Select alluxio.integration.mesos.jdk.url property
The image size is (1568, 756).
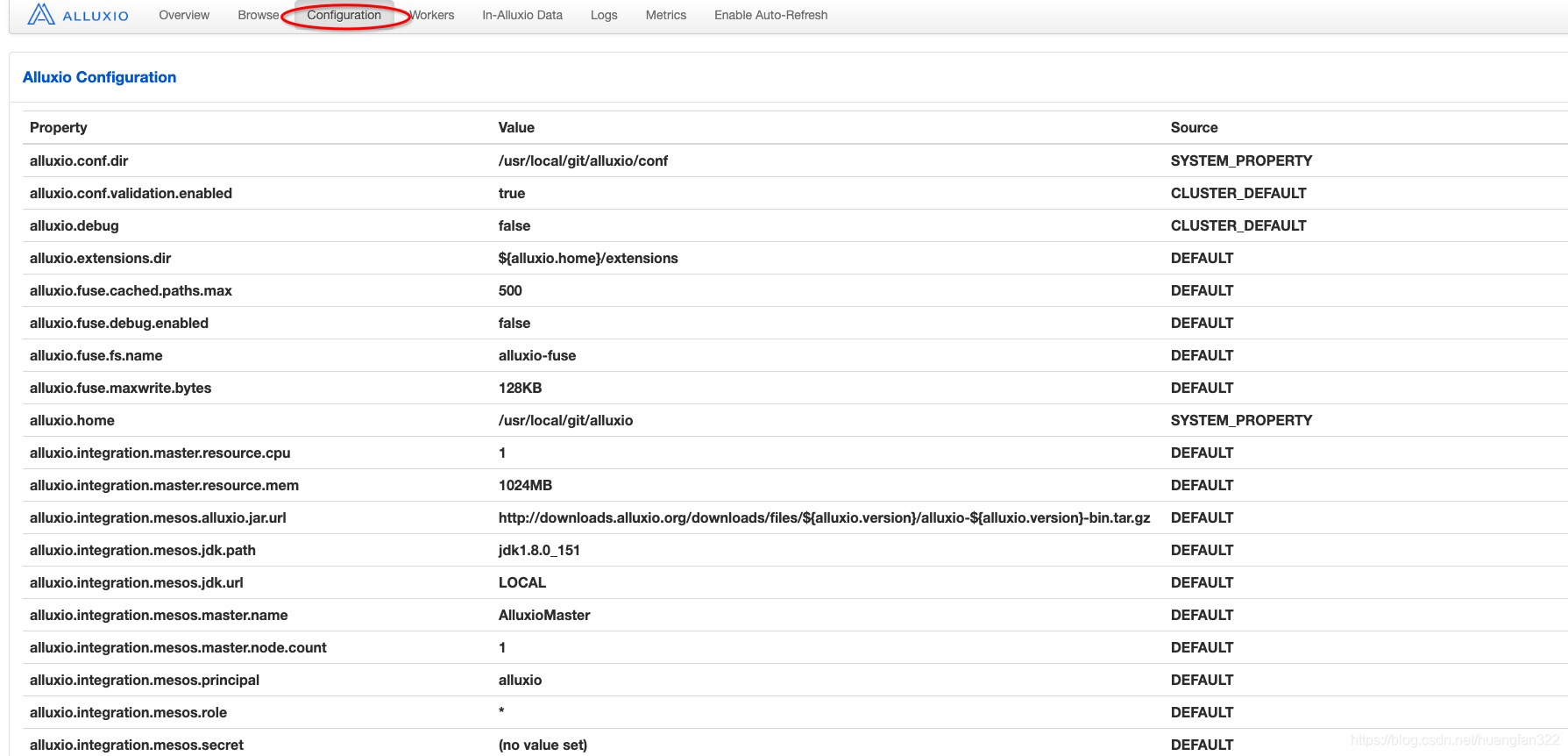click(137, 582)
